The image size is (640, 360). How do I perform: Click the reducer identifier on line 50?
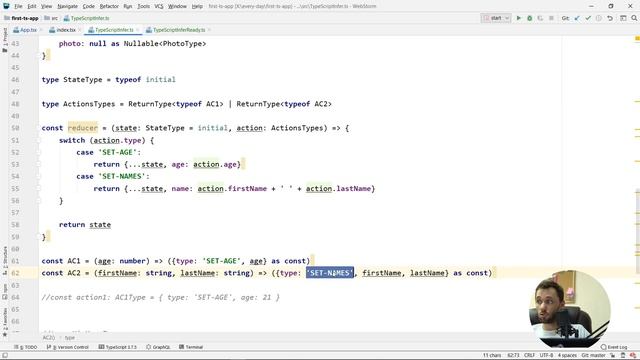point(83,128)
